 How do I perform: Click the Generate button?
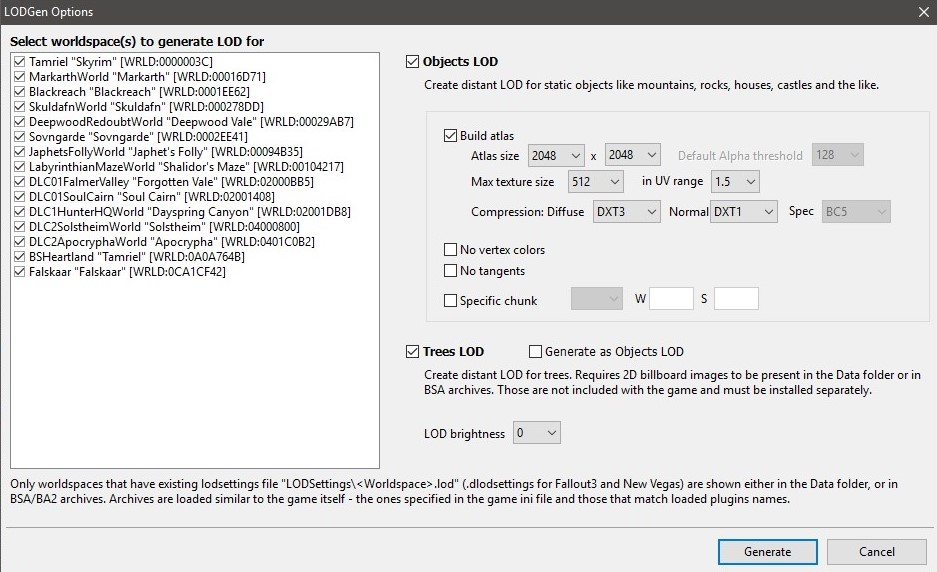coord(767,552)
